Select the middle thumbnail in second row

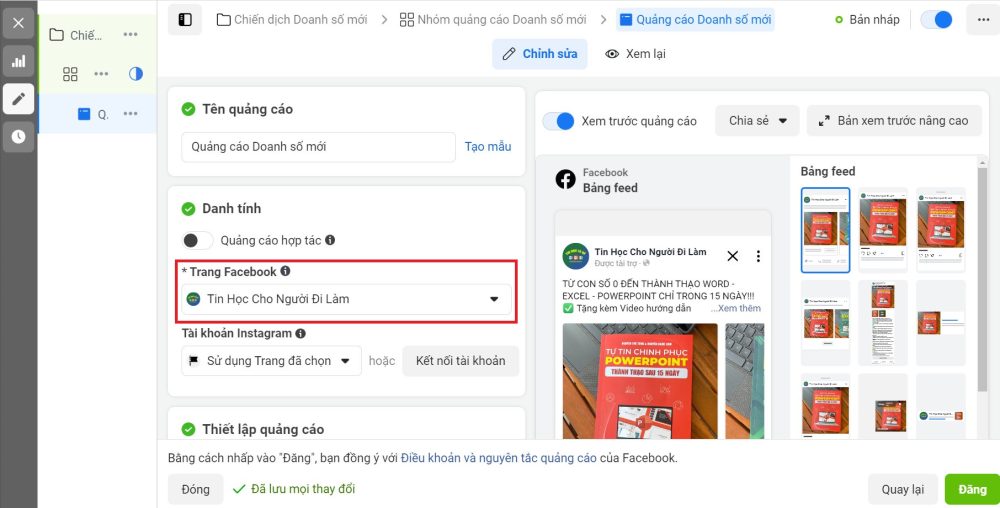[883, 323]
